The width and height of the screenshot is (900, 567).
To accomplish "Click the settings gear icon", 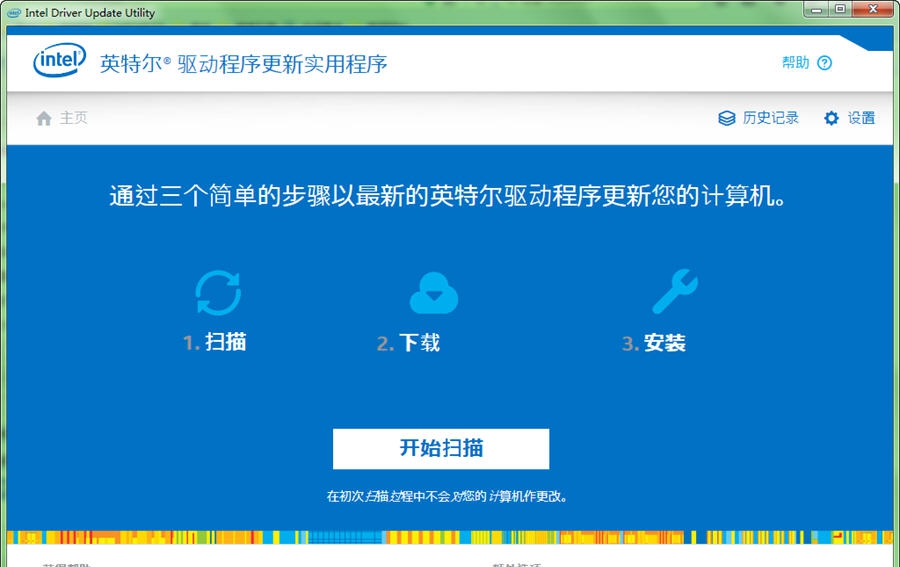I will coord(831,118).
